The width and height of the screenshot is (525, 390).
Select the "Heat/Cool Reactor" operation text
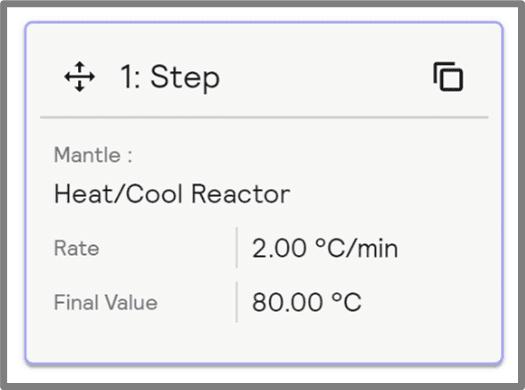pyautogui.click(x=172, y=194)
